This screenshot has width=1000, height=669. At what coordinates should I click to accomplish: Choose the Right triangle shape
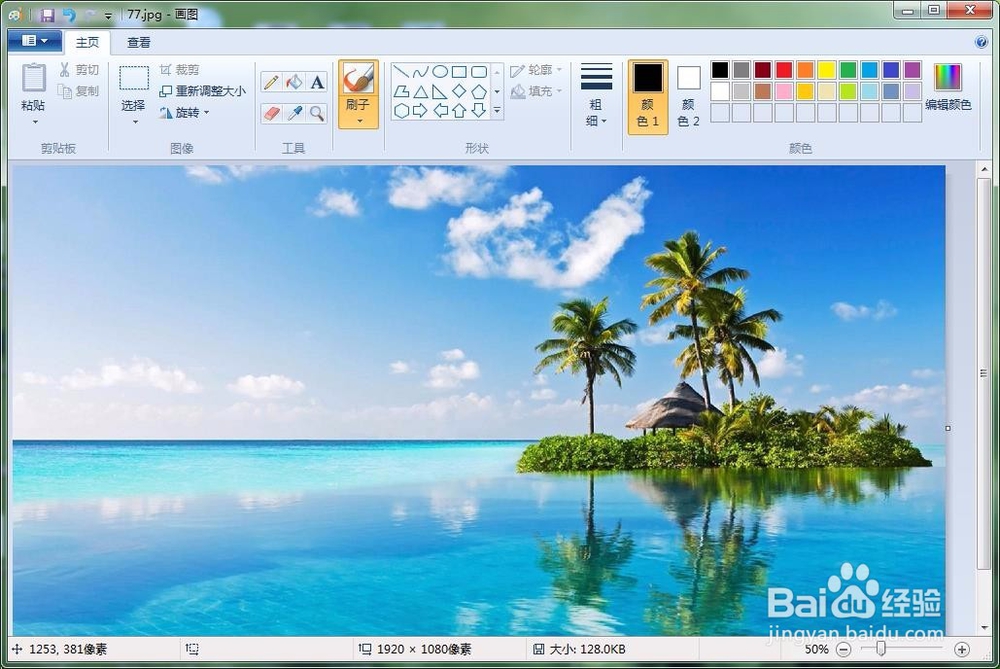[x=440, y=91]
